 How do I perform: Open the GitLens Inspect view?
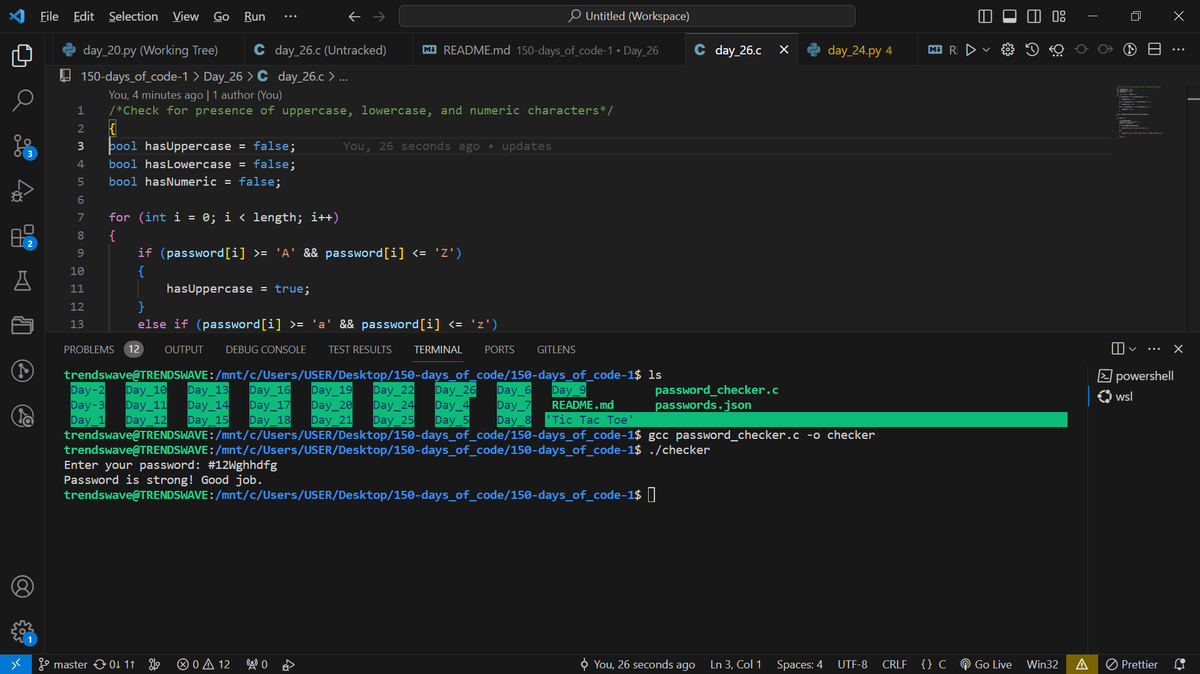click(22, 416)
